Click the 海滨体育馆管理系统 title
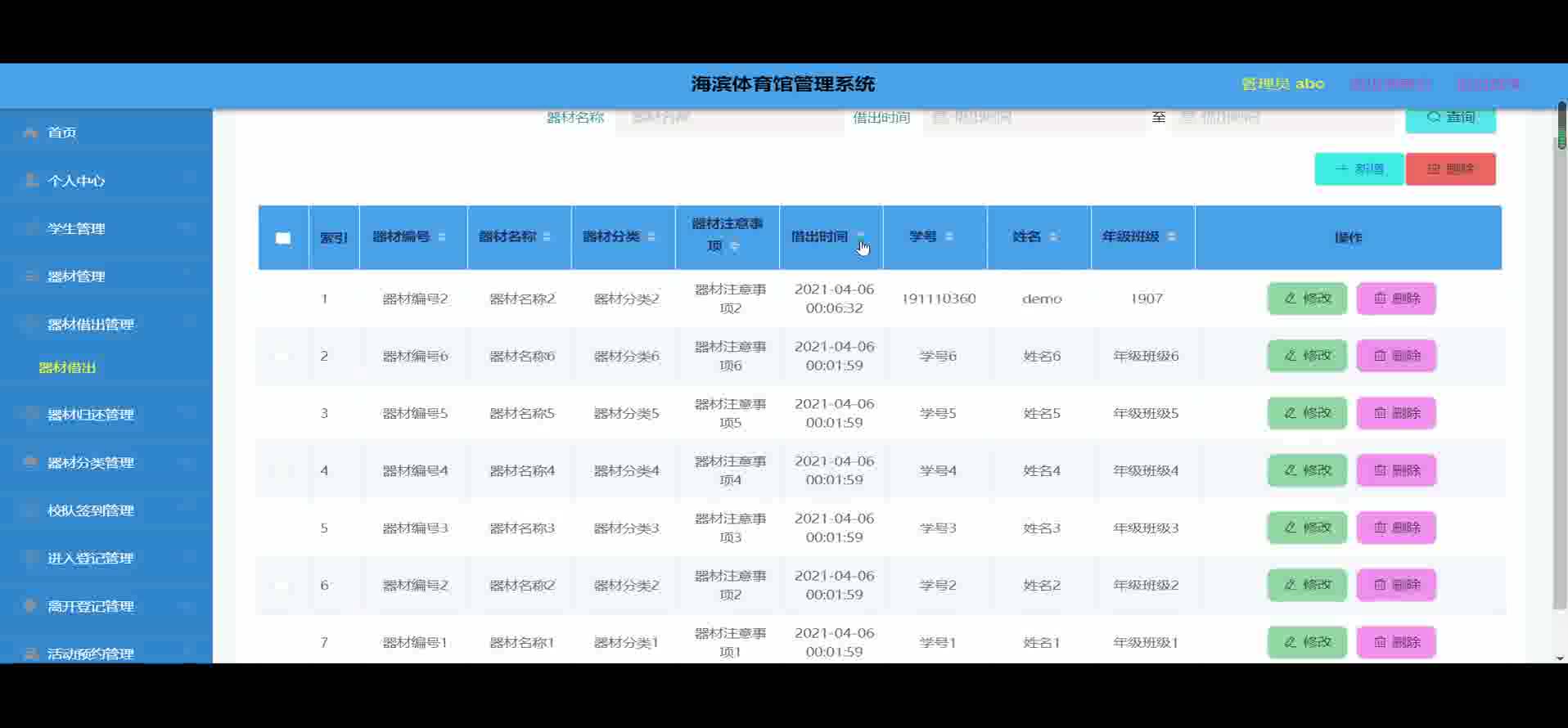1568x728 pixels. [x=783, y=84]
